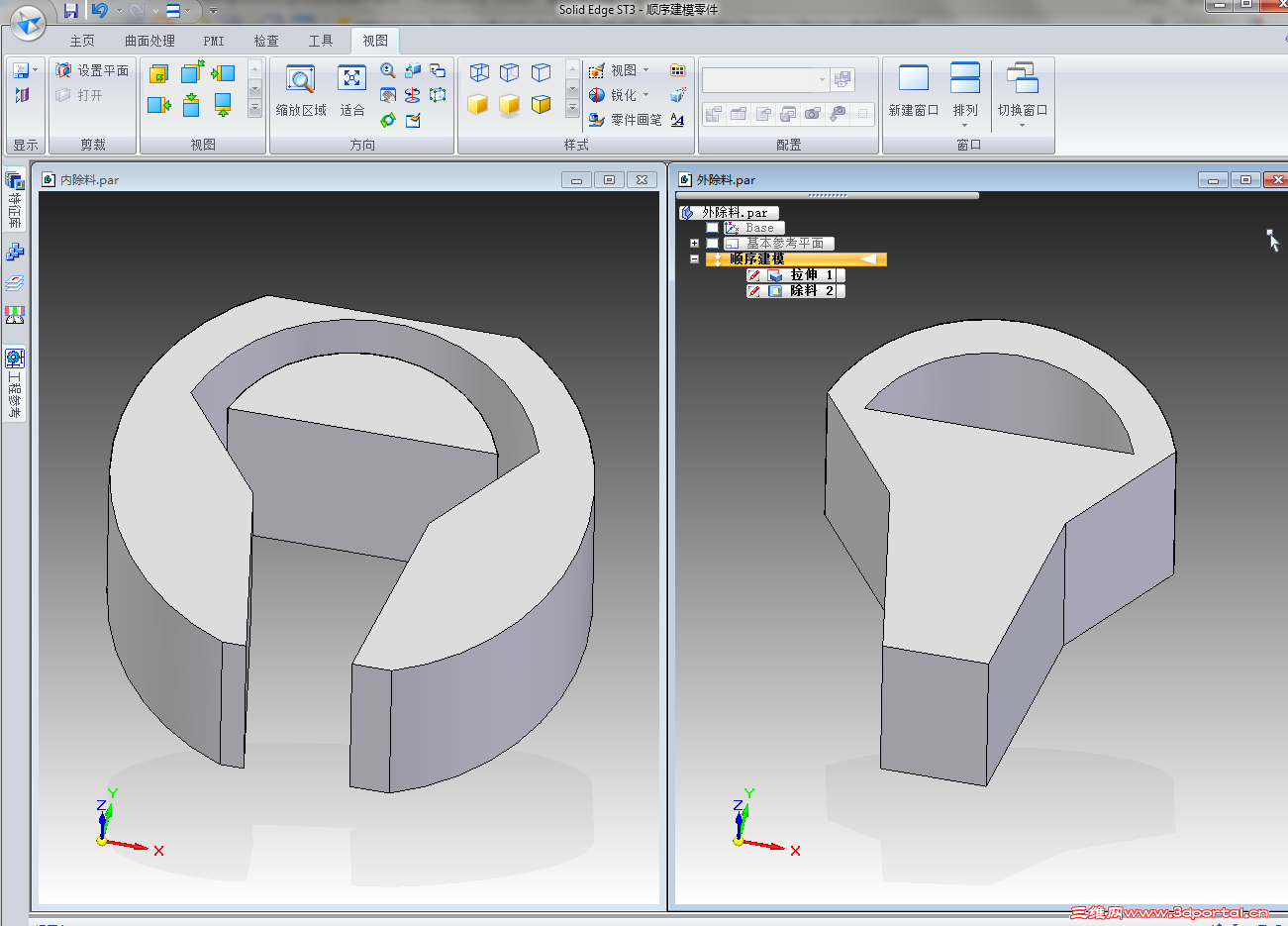Open the colour palette grid icon in 样式 group

[677, 70]
